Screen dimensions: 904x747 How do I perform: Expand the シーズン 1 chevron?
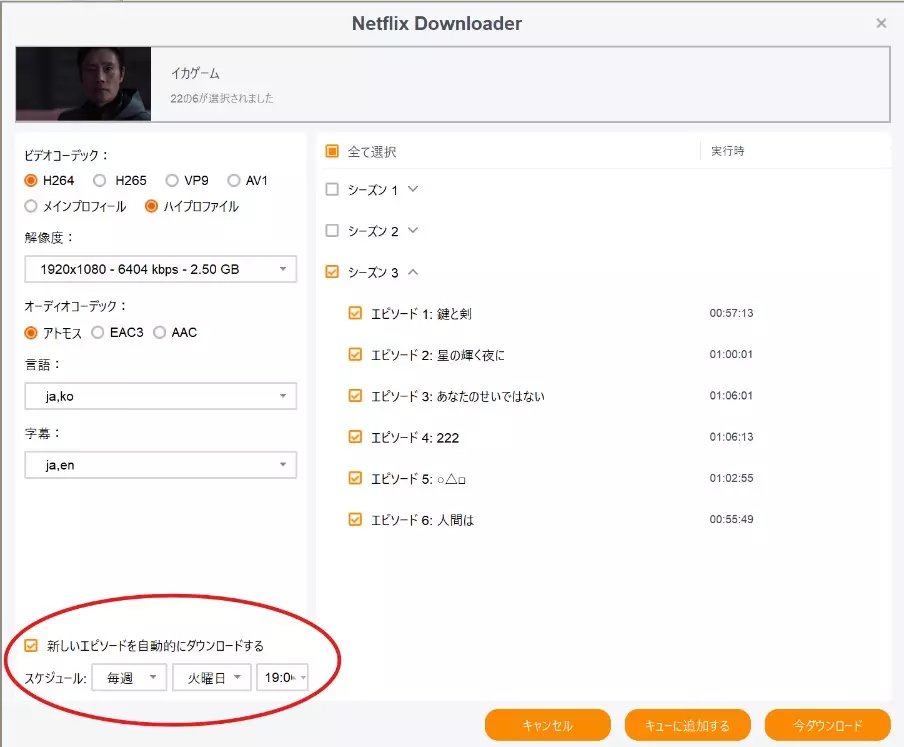tap(413, 189)
